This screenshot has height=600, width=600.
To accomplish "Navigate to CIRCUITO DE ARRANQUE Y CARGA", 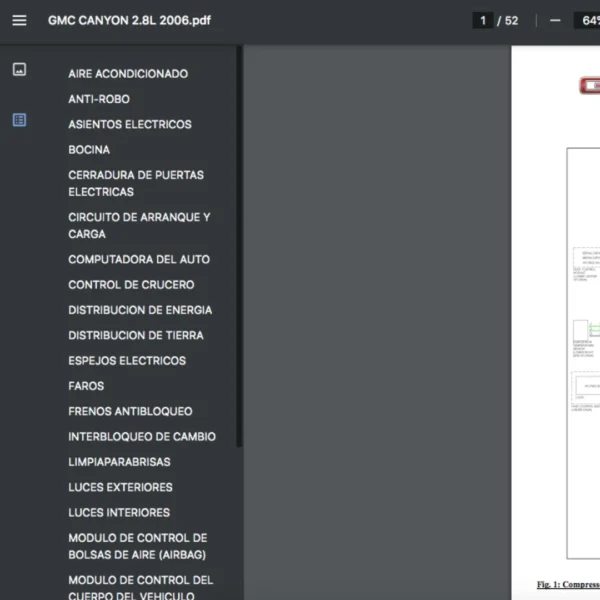I will 139,225.
